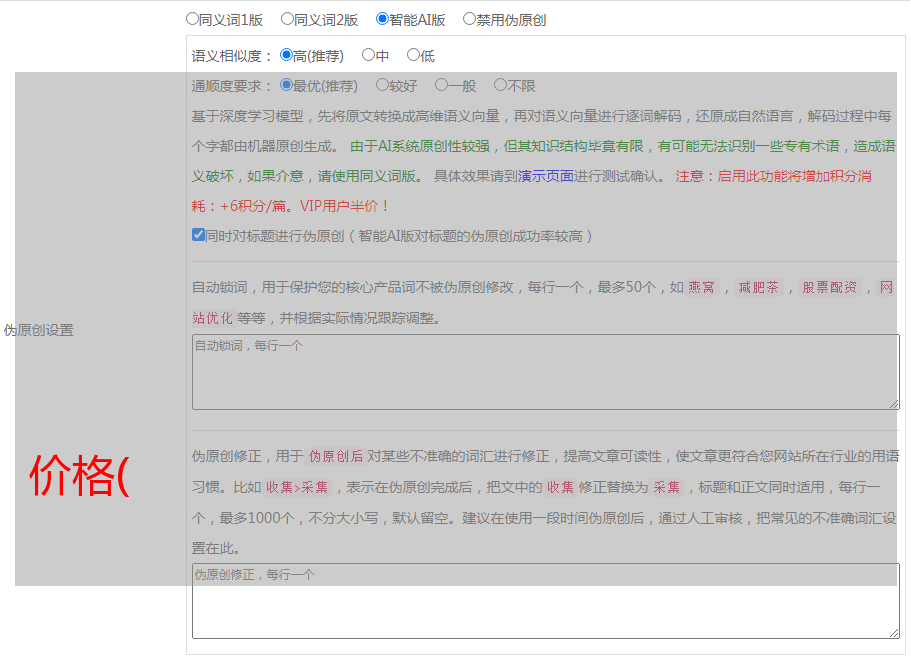The width and height of the screenshot is (911, 658).
Task: Select the 同义词1版 radio option
Action: click(193, 19)
